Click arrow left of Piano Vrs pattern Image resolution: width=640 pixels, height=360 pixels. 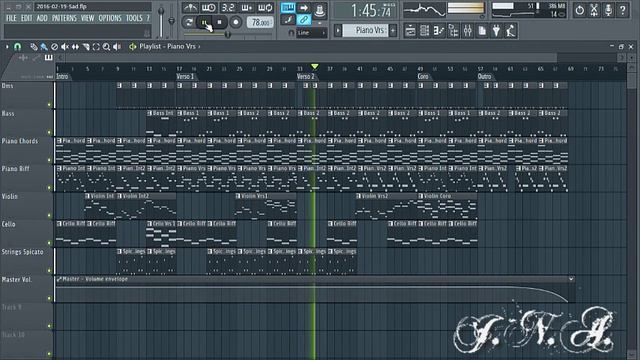(338, 30)
